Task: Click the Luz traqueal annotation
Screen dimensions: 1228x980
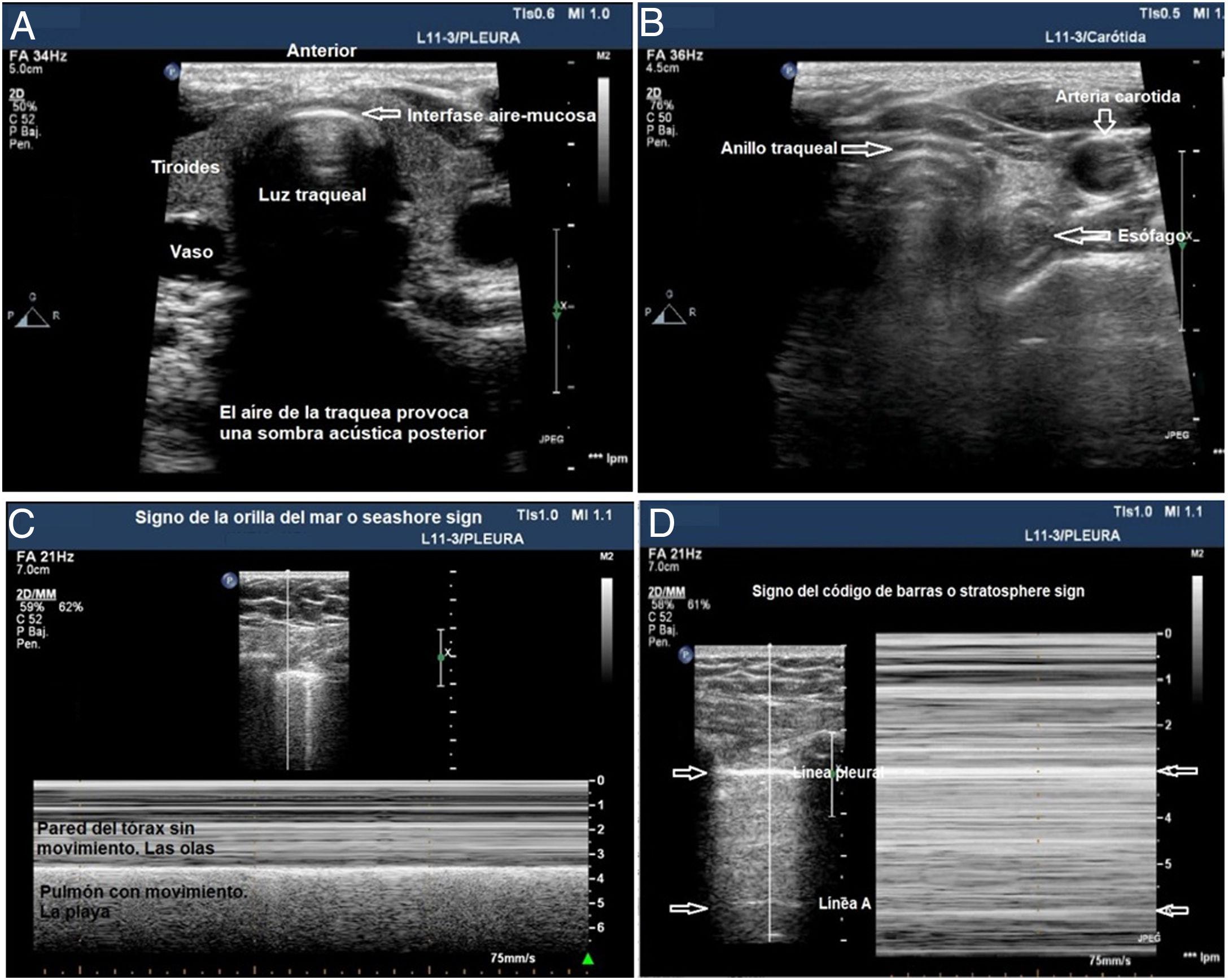Action: tap(312, 195)
